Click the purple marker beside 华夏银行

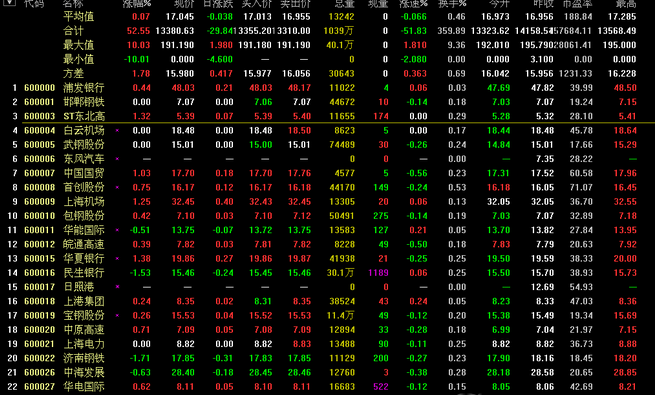pos(117,258)
